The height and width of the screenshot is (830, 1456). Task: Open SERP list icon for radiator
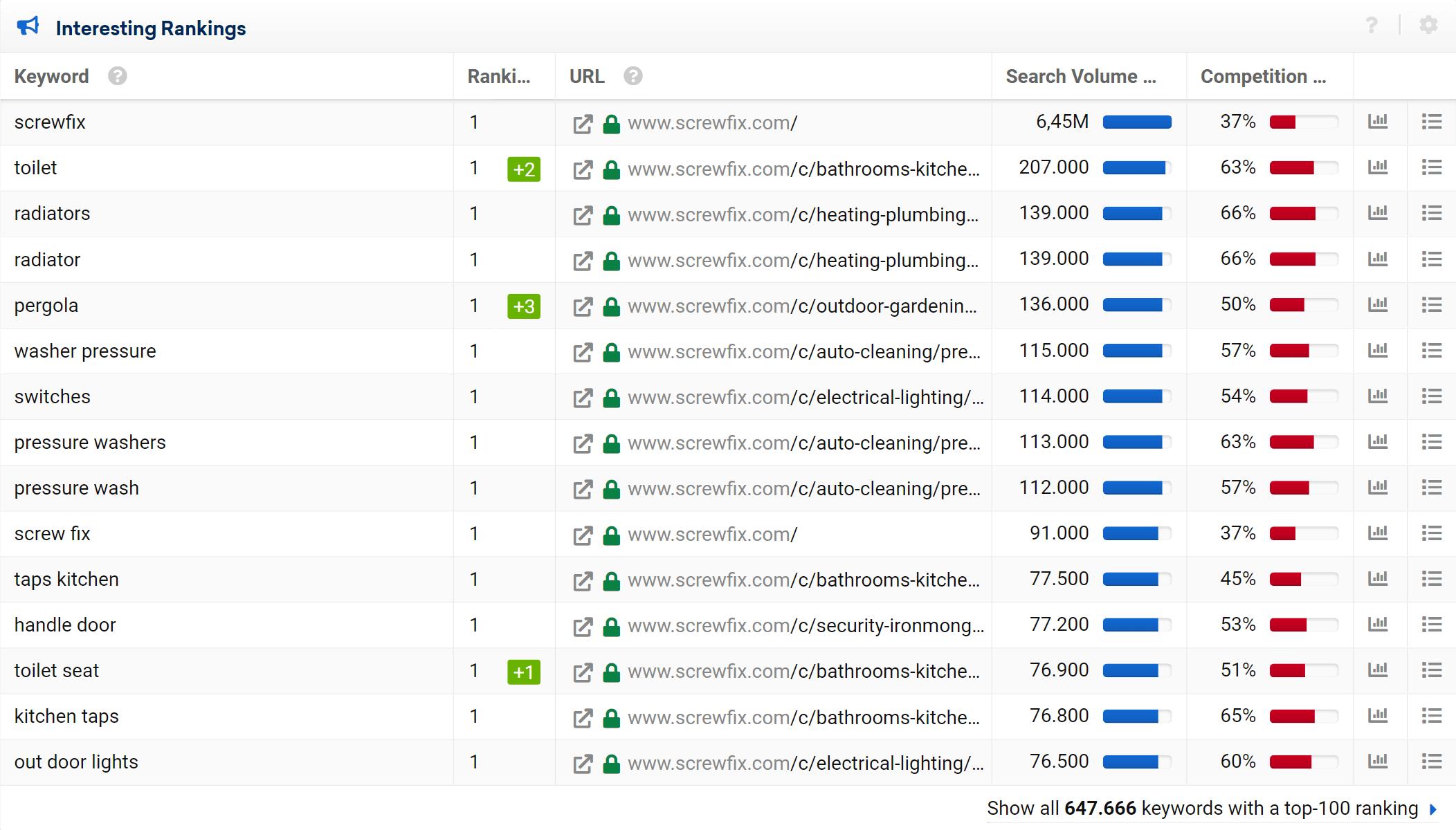point(1432,259)
